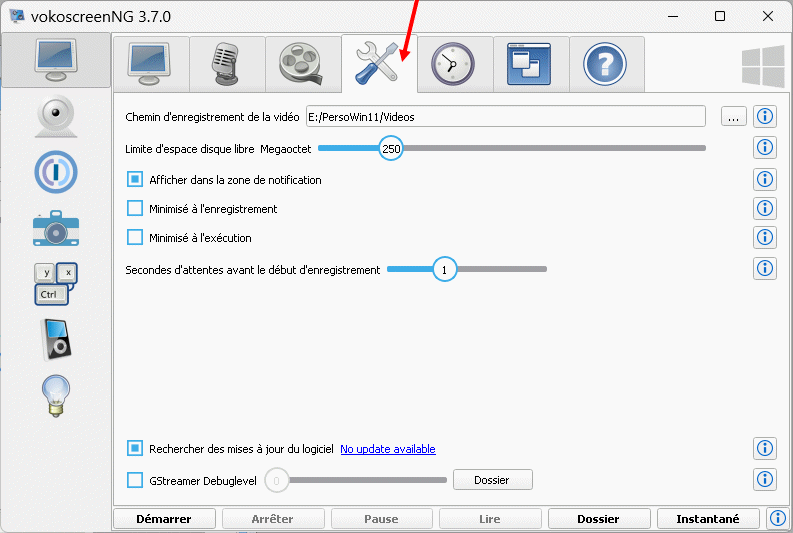Click the greyed Lire button
The image size is (793, 533).
pos(490,519)
